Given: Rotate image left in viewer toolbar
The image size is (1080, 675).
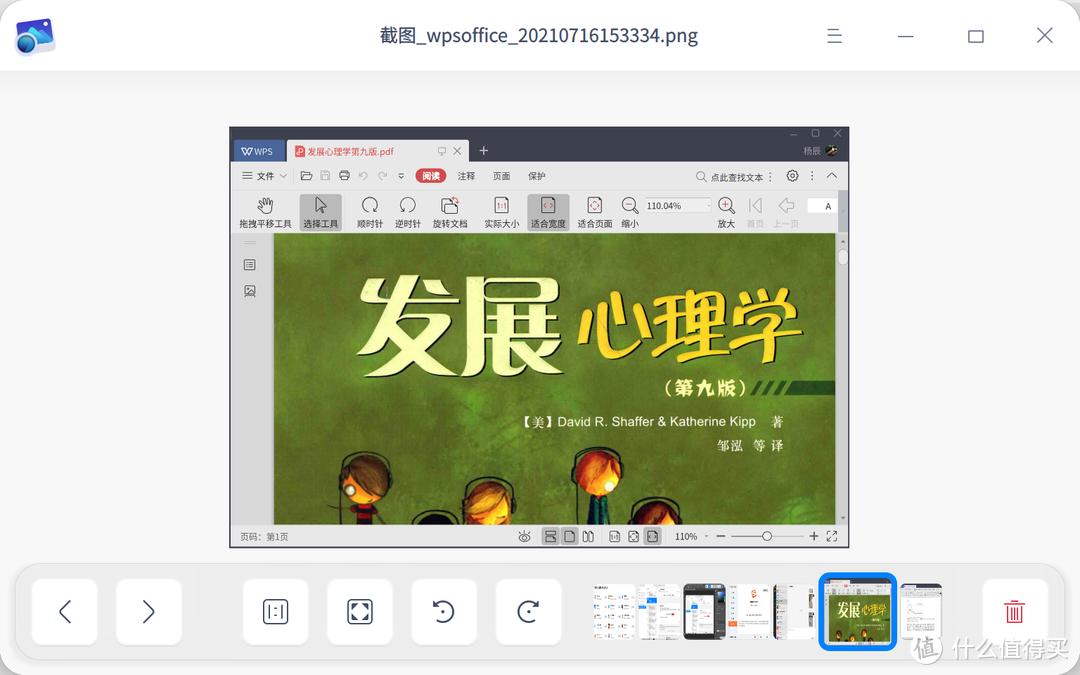Looking at the screenshot, I should (x=444, y=611).
